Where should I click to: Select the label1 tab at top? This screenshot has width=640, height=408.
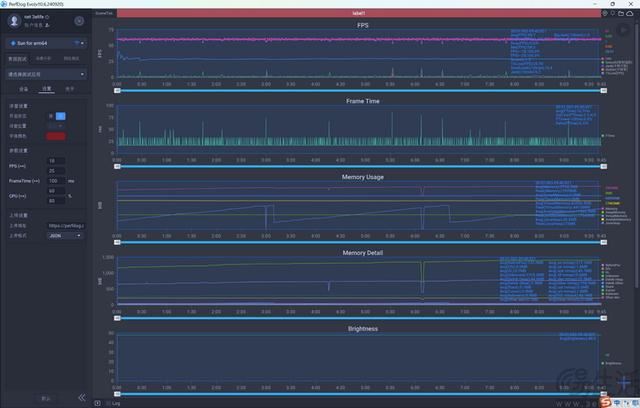coord(359,13)
